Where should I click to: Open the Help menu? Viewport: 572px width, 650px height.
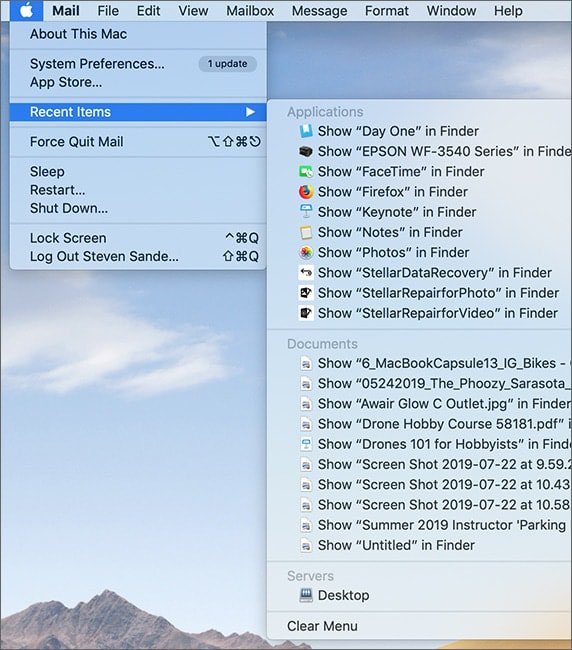pyautogui.click(x=508, y=11)
